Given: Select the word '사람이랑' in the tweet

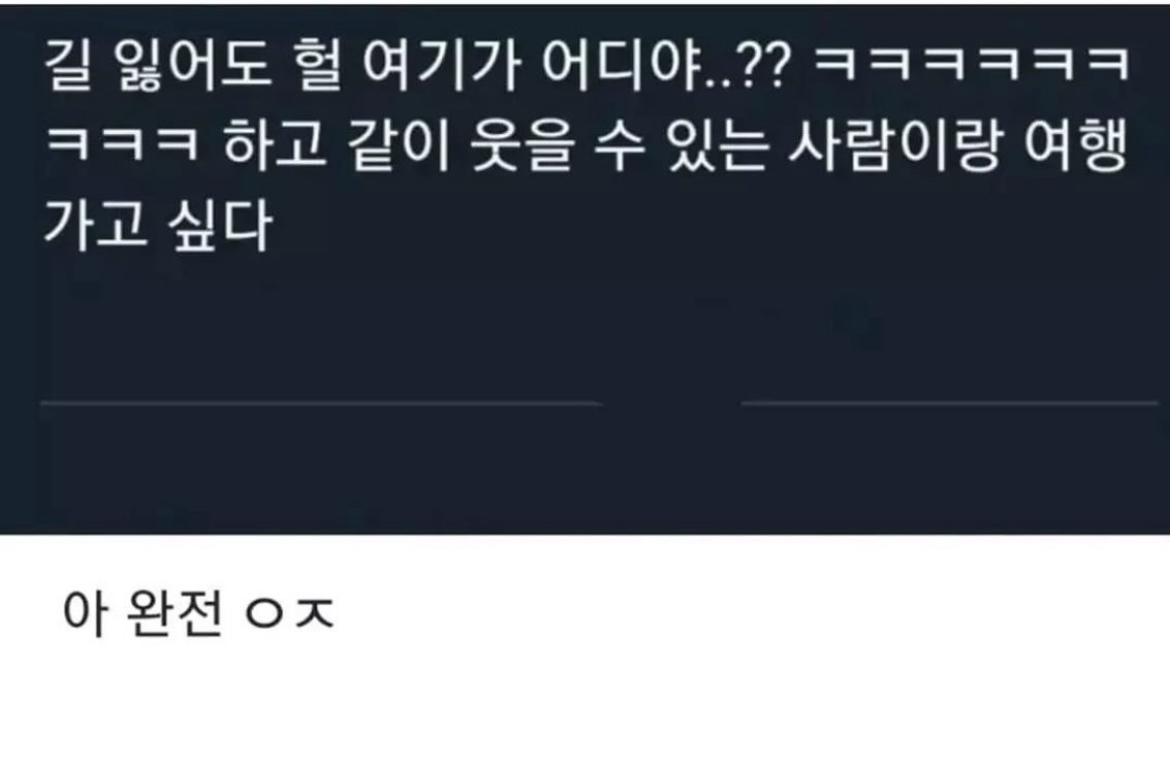Looking at the screenshot, I should point(894,145).
